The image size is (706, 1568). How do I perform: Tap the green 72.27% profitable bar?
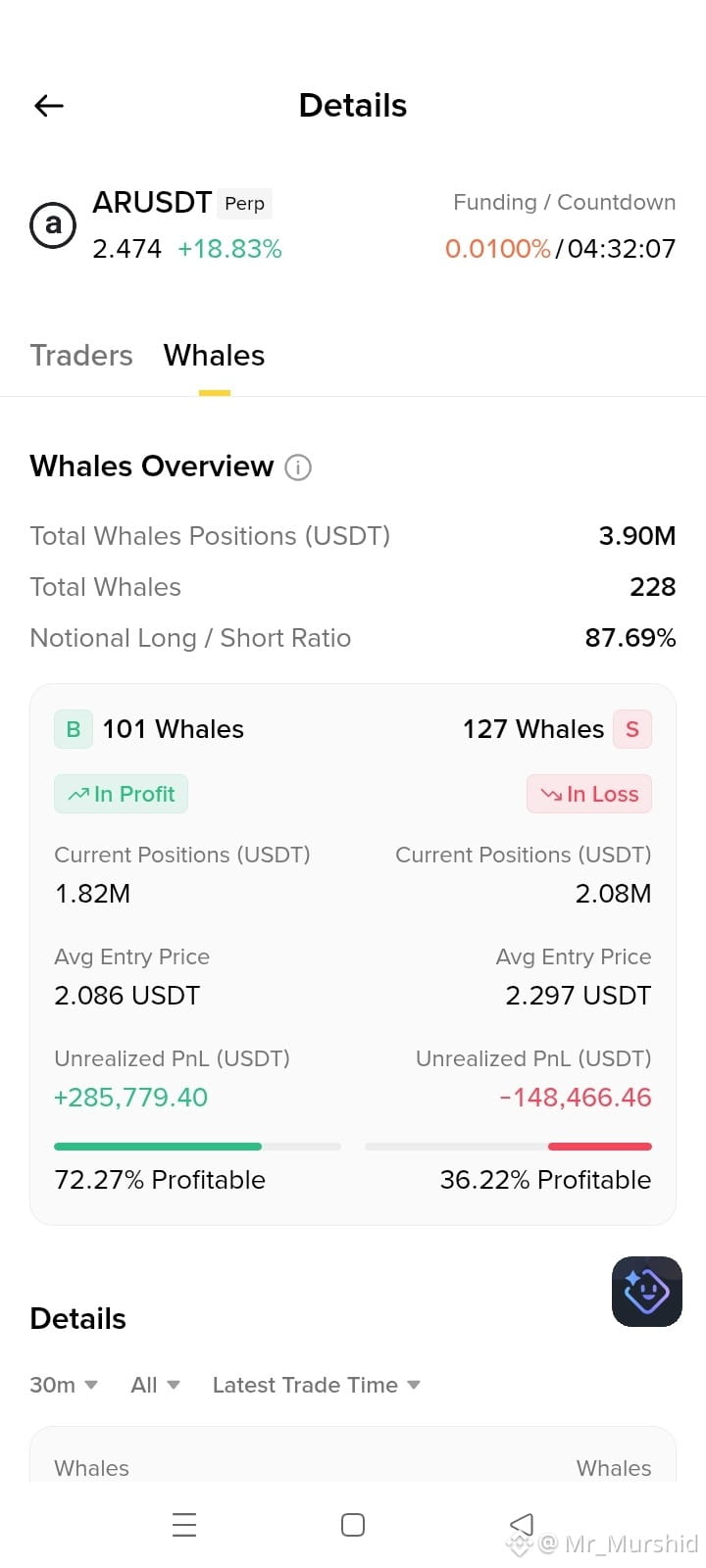point(197,1147)
